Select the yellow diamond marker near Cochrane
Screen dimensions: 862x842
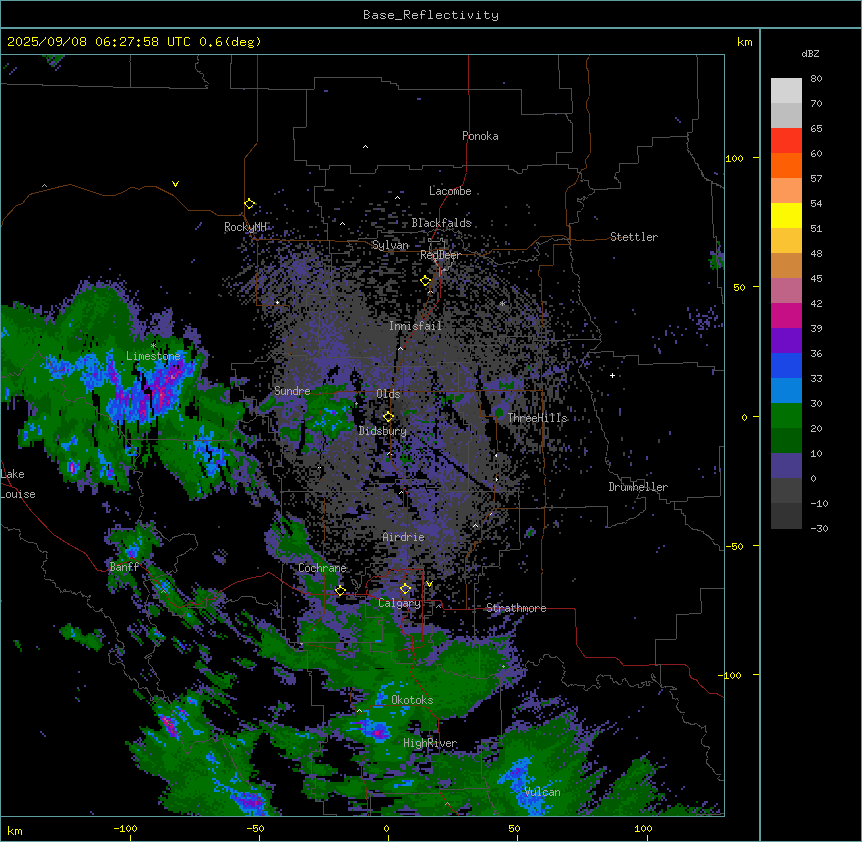coord(340,591)
